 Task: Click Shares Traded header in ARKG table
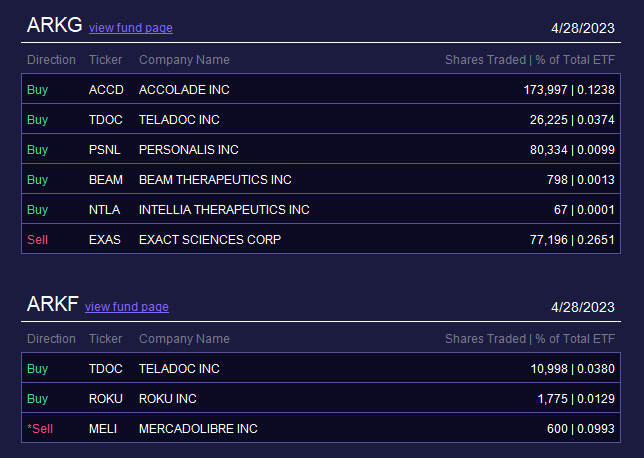(x=485, y=60)
